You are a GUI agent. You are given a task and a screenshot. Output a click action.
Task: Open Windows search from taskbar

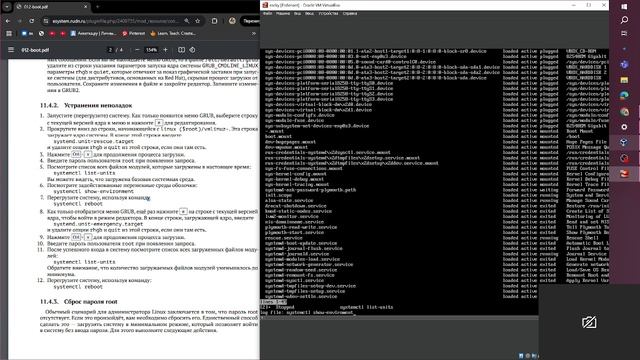(x=624, y=20)
